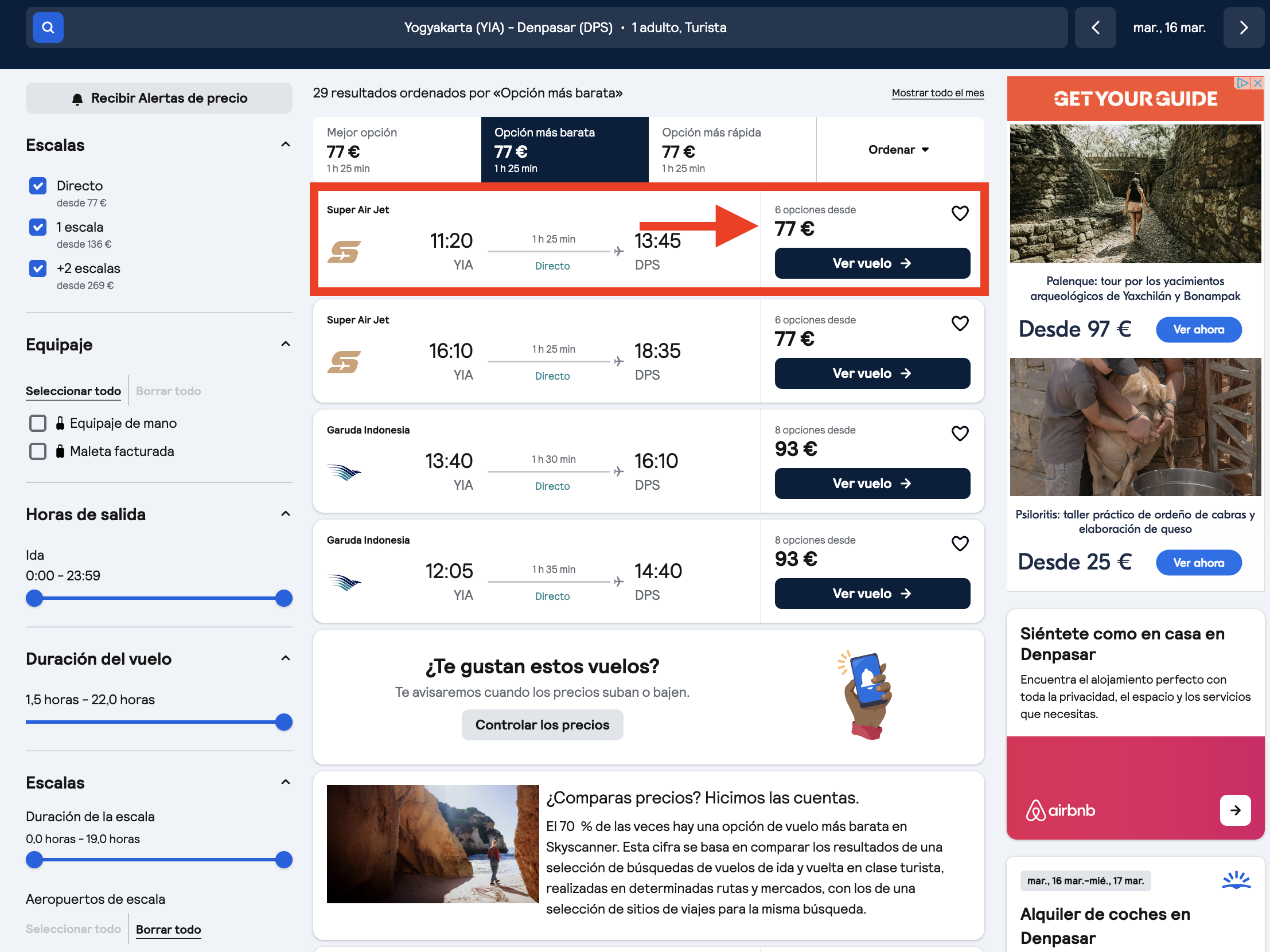Click the Super Air Jet logo of 16:10 flight

click(x=344, y=362)
